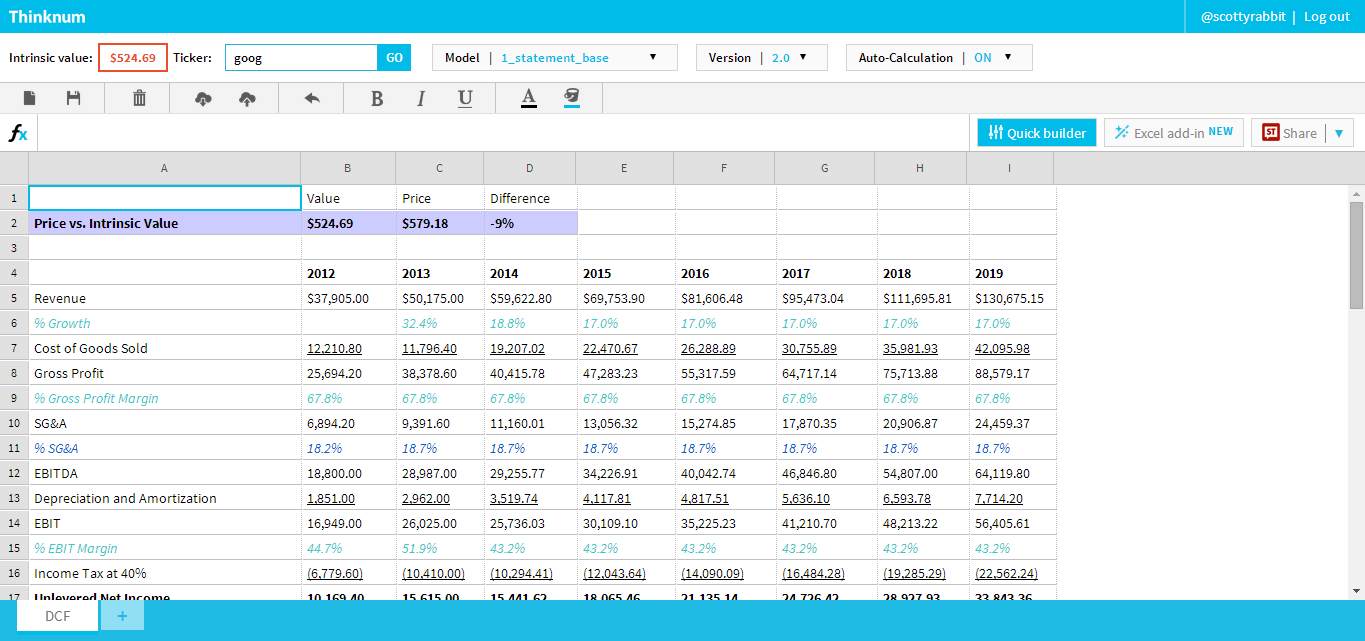Click the Ticker input field

click(301, 58)
